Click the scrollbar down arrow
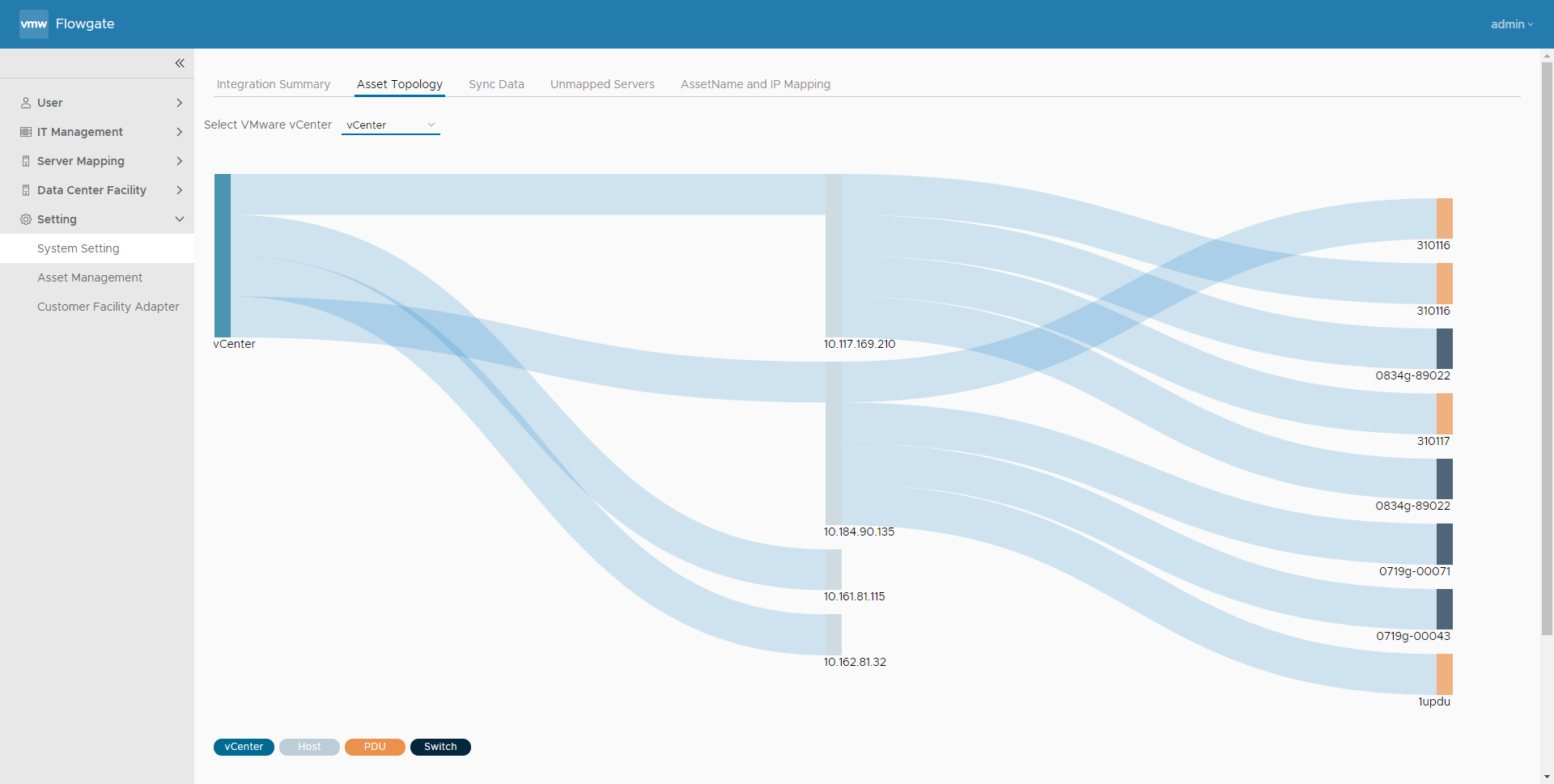1554x784 pixels. [1547, 777]
